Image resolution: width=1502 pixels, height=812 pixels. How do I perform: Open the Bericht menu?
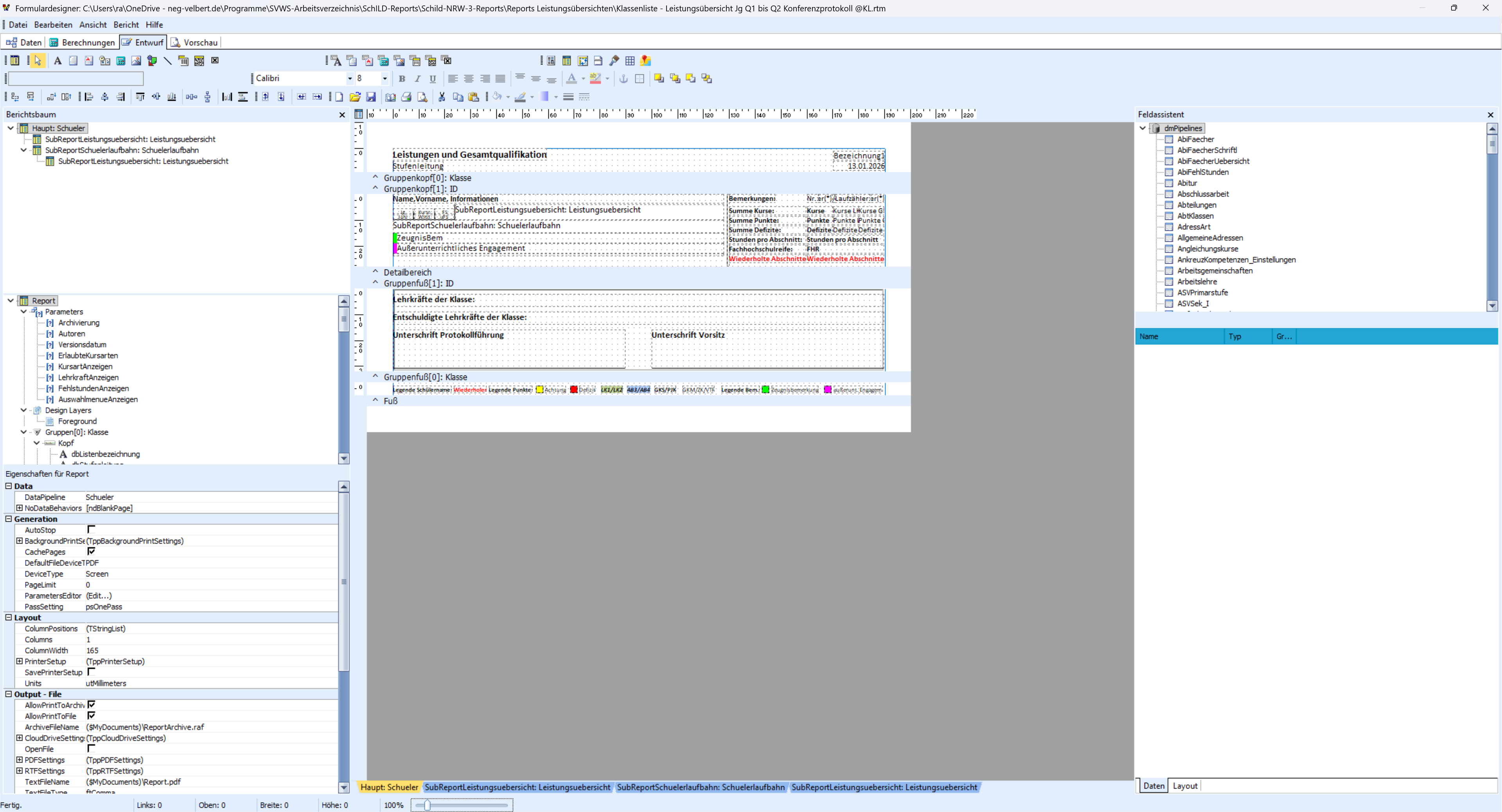(x=126, y=25)
